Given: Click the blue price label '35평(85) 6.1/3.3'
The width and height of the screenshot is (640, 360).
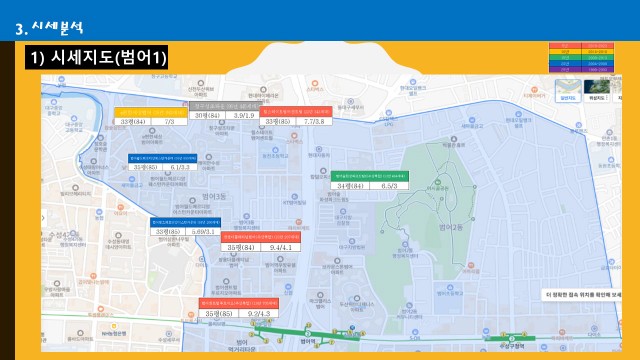Looking at the screenshot, I should point(162,162).
